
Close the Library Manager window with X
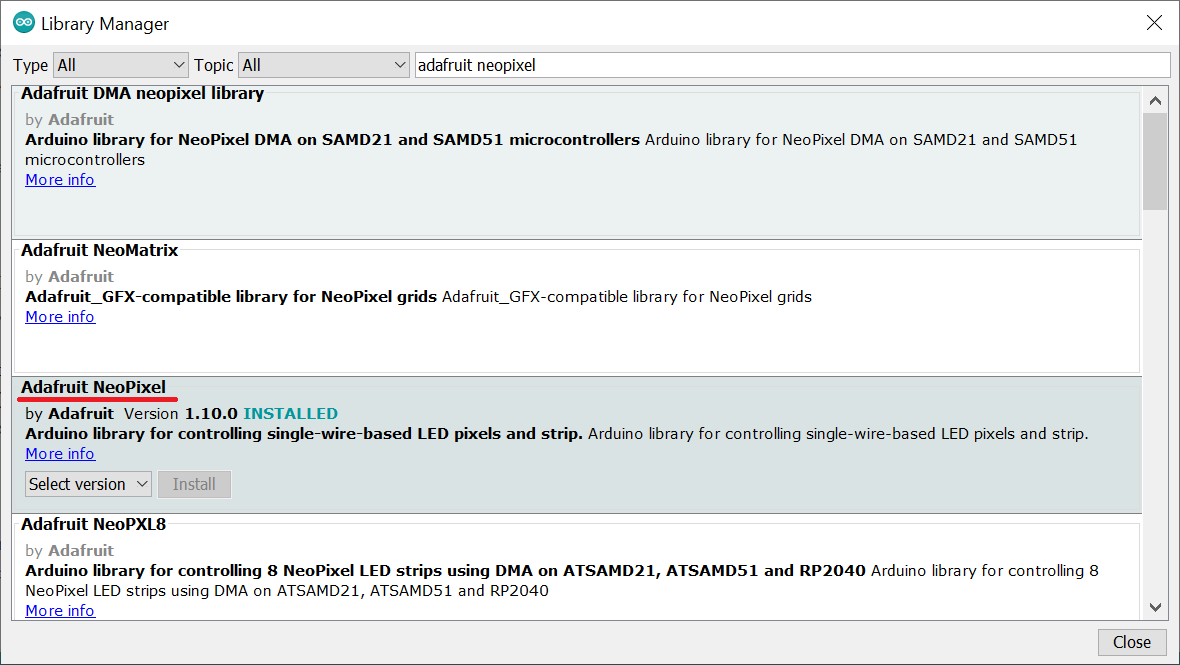pyautogui.click(x=1154, y=23)
